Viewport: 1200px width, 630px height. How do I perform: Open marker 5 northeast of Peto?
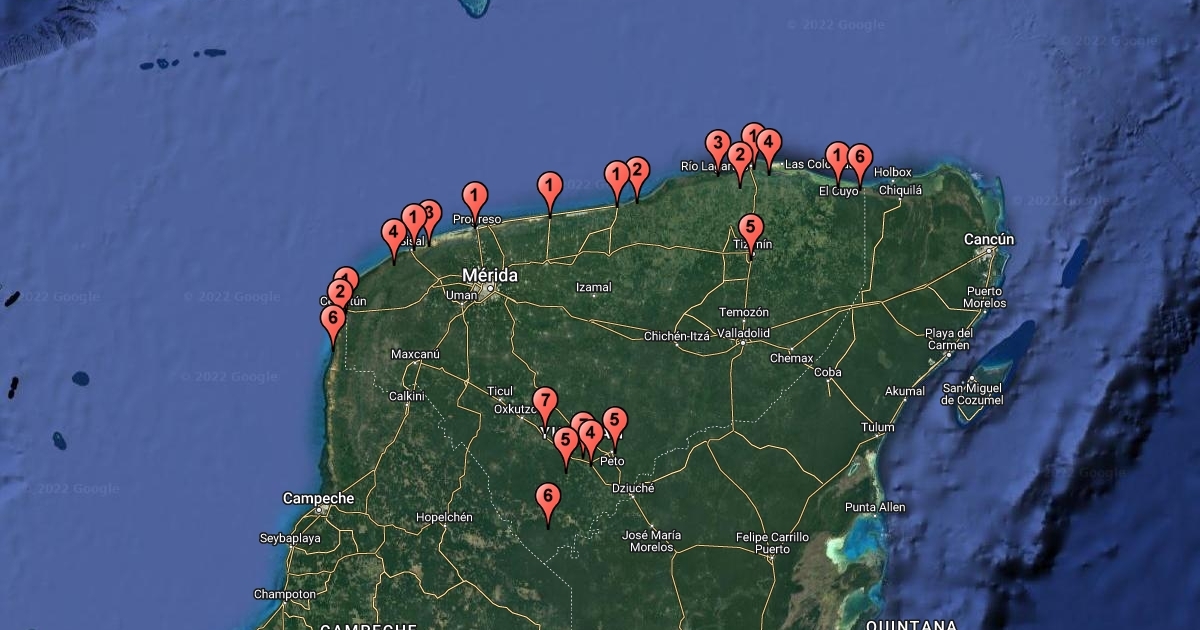coord(614,422)
